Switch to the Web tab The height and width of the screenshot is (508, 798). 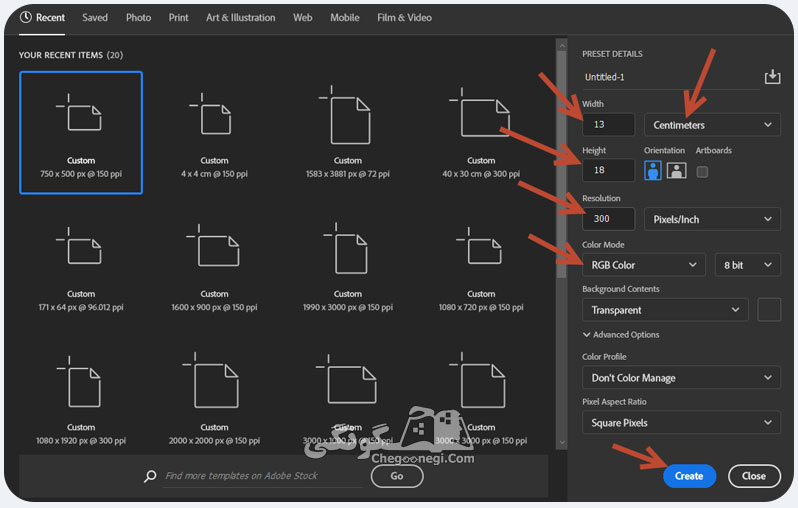[x=303, y=18]
